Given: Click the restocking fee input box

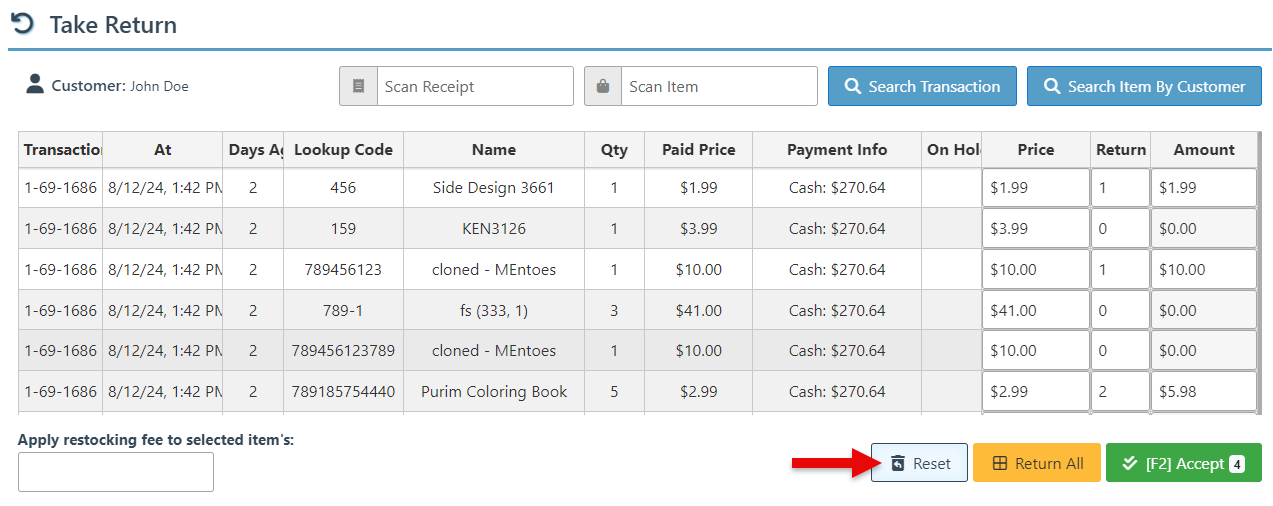Looking at the screenshot, I should [x=116, y=472].
